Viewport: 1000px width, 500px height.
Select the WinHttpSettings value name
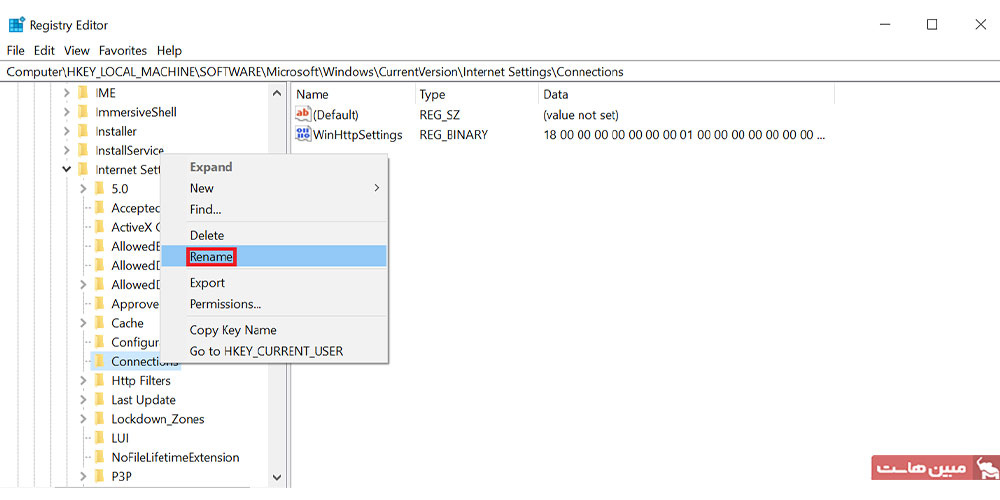(358, 135)
